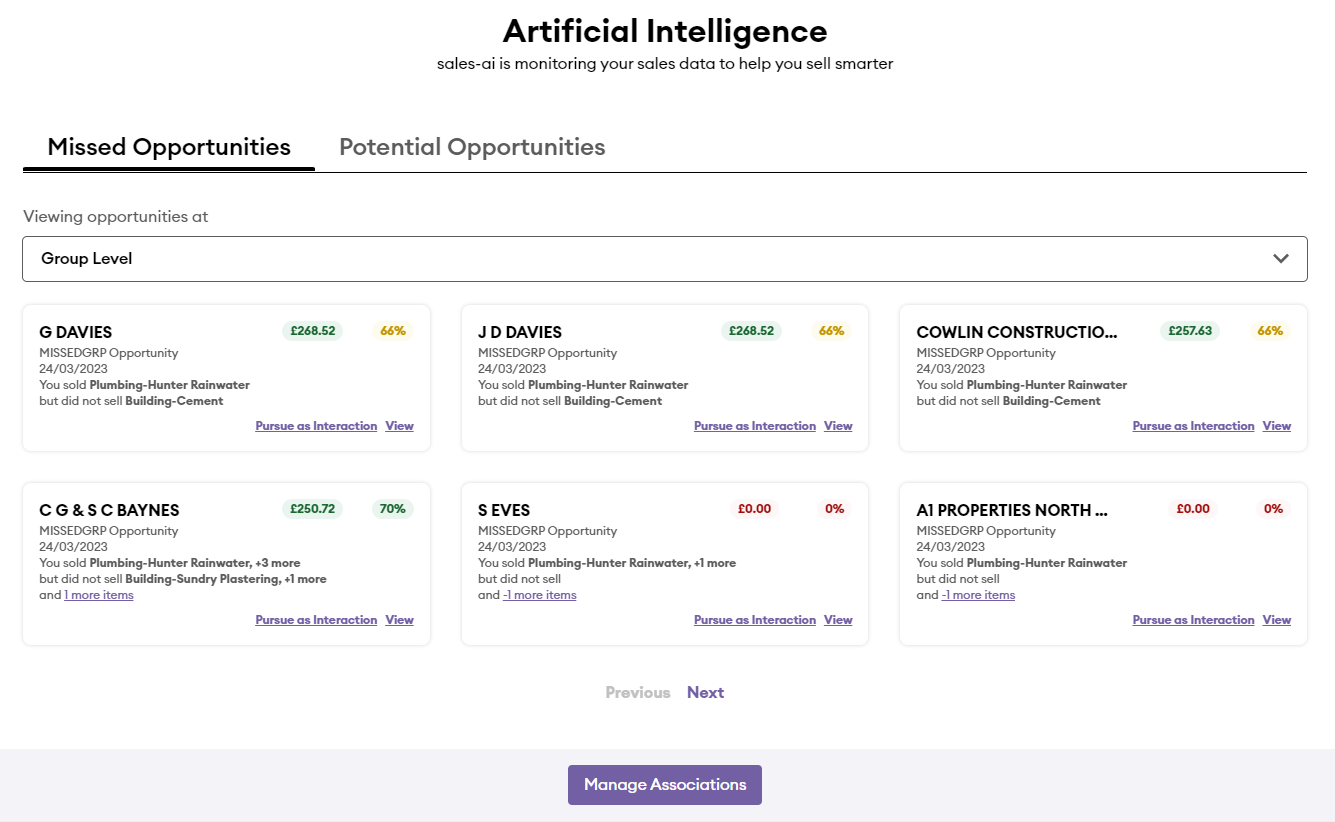
Task: Select the Missed Opportunities tab
Action: [169, 147]
